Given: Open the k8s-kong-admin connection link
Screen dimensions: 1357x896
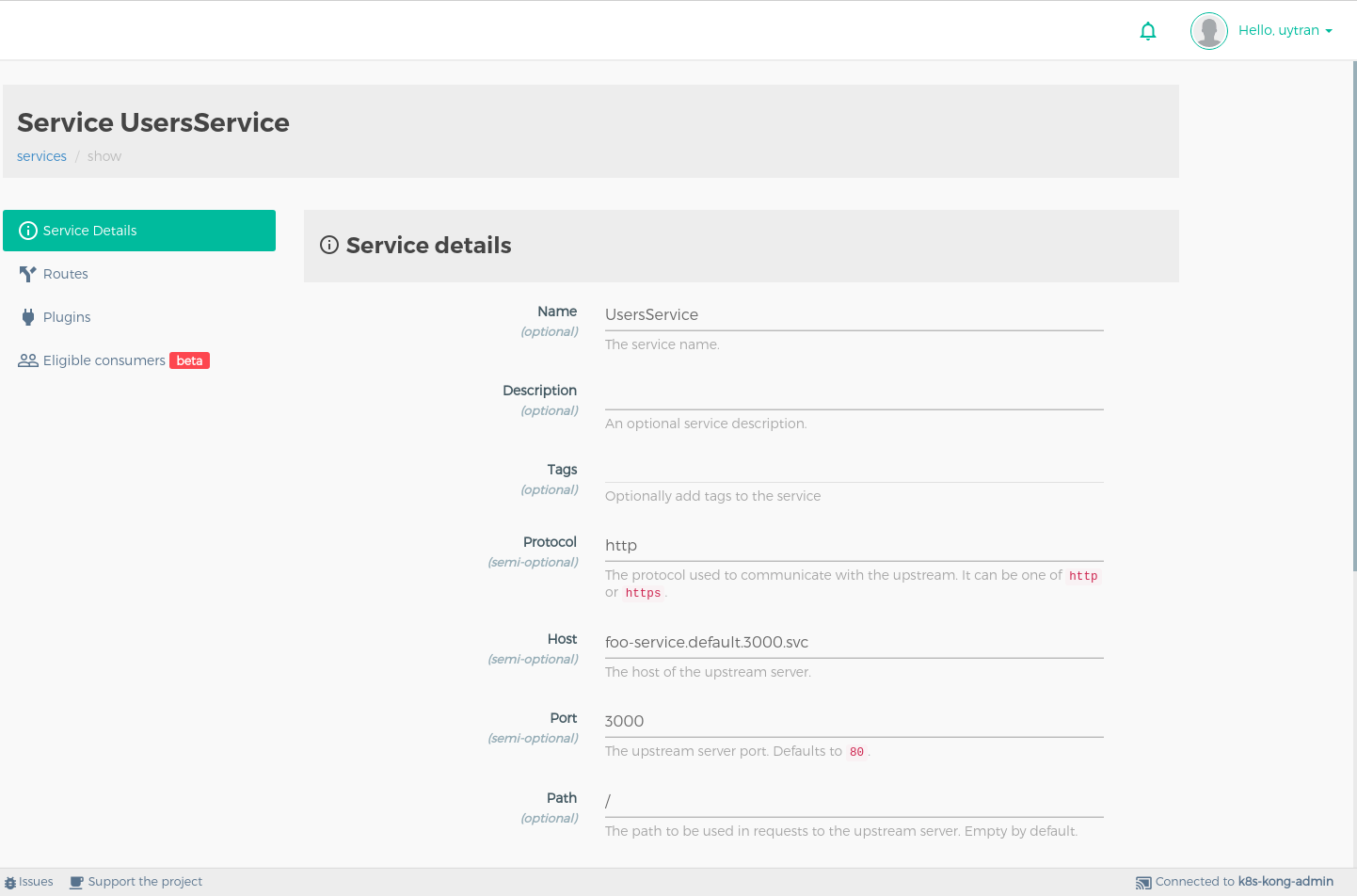Looking at the screenshot, I should point(1285,882).
